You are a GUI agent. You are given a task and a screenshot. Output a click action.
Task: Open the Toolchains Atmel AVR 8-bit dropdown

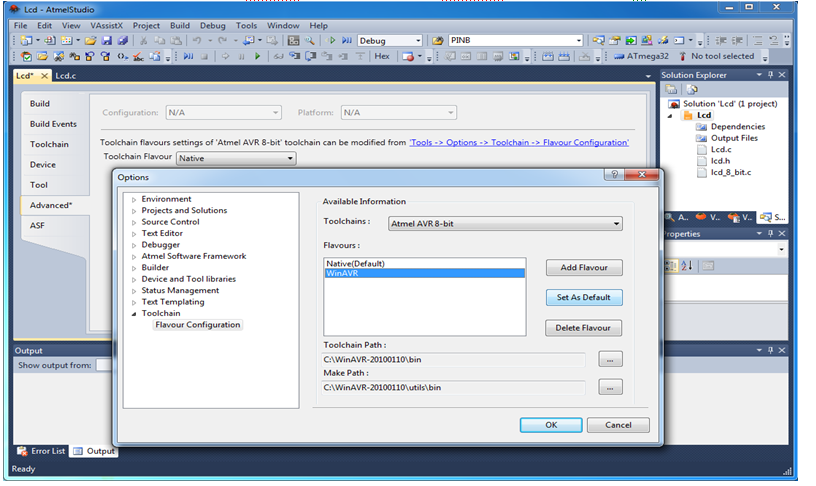tap(505, 224)
